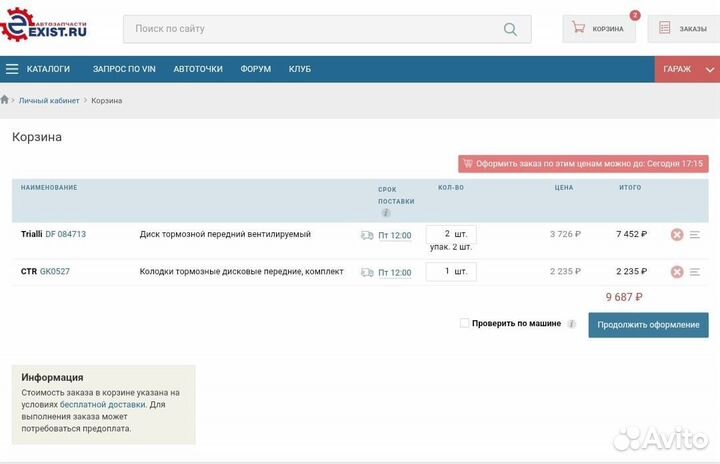
Task: Follow the бесплатной доставки link
Action: click(103, 405)
